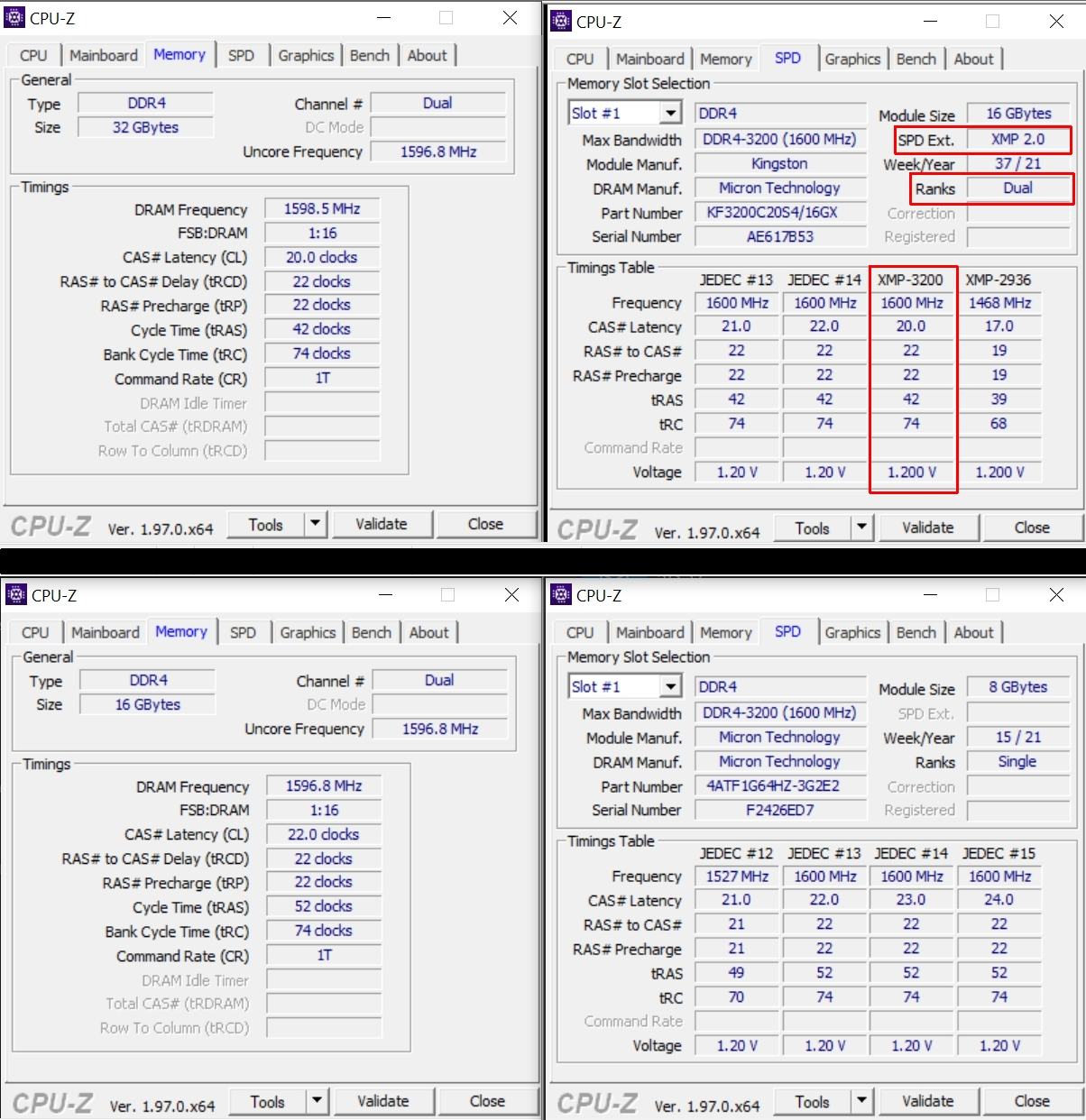The width and height of the screenshot is (1086, 1120).
Task: Click Validate in the 16 GBytes Memory window
Action: click(x=383, y=1101)
